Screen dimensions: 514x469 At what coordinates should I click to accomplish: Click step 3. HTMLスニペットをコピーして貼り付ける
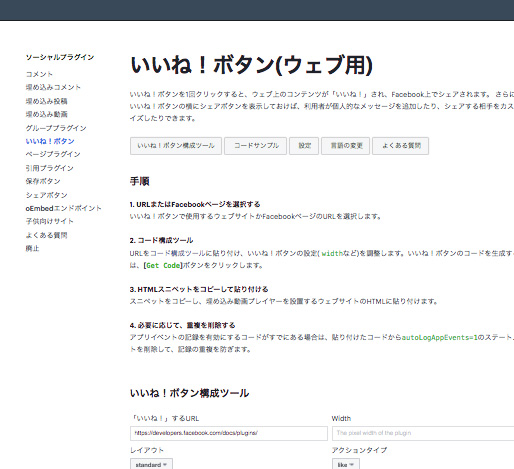tap(199, 289)
